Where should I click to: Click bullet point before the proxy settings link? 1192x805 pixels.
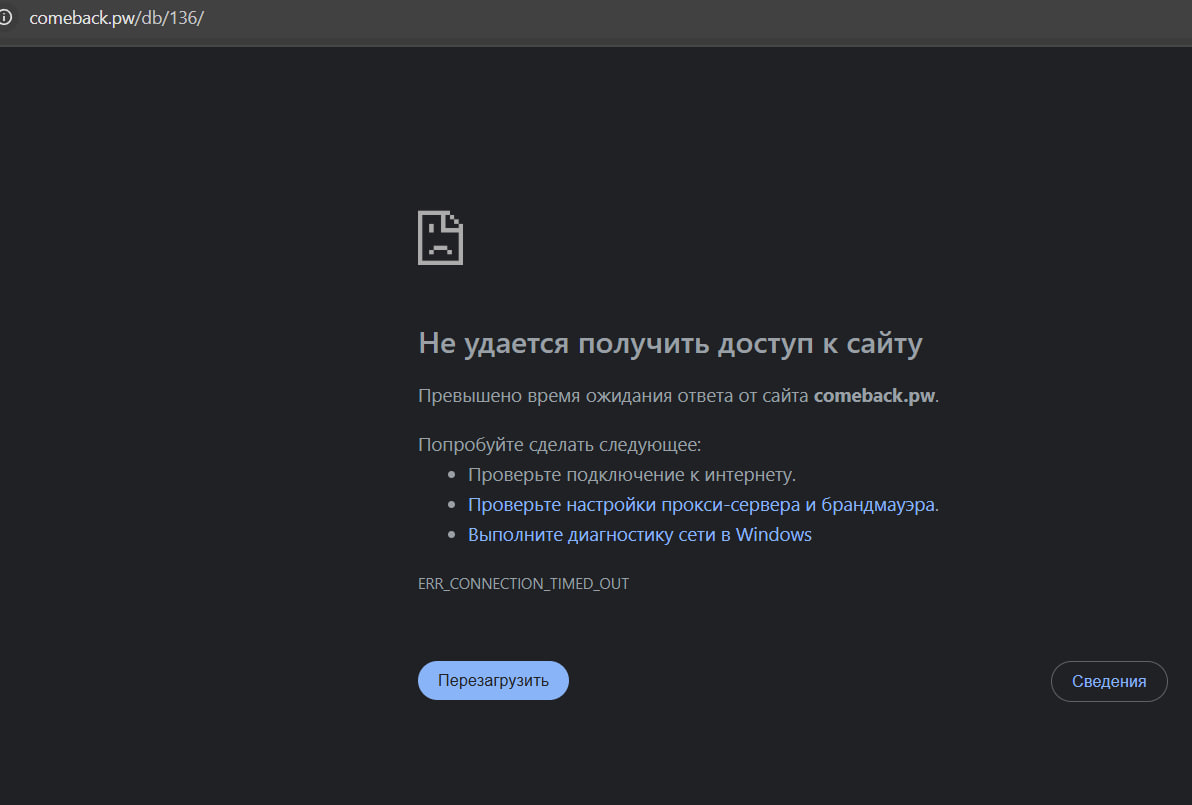coord(452,506)
